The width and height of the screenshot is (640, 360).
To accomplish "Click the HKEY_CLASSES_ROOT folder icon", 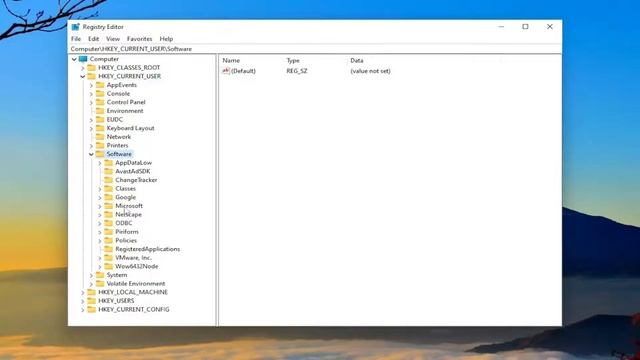I will [91, 67].
